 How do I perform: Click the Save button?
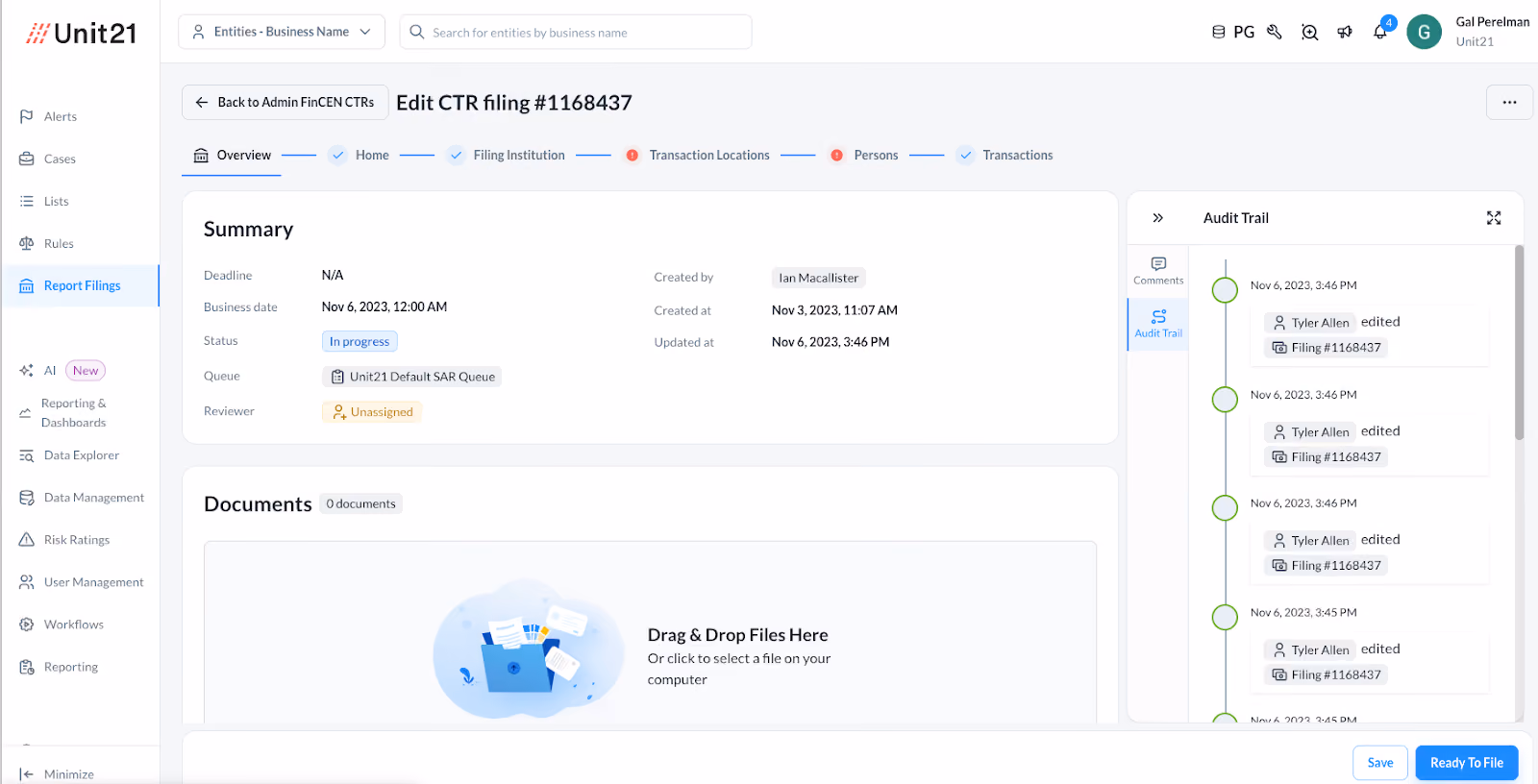(x=1380, y=763)
